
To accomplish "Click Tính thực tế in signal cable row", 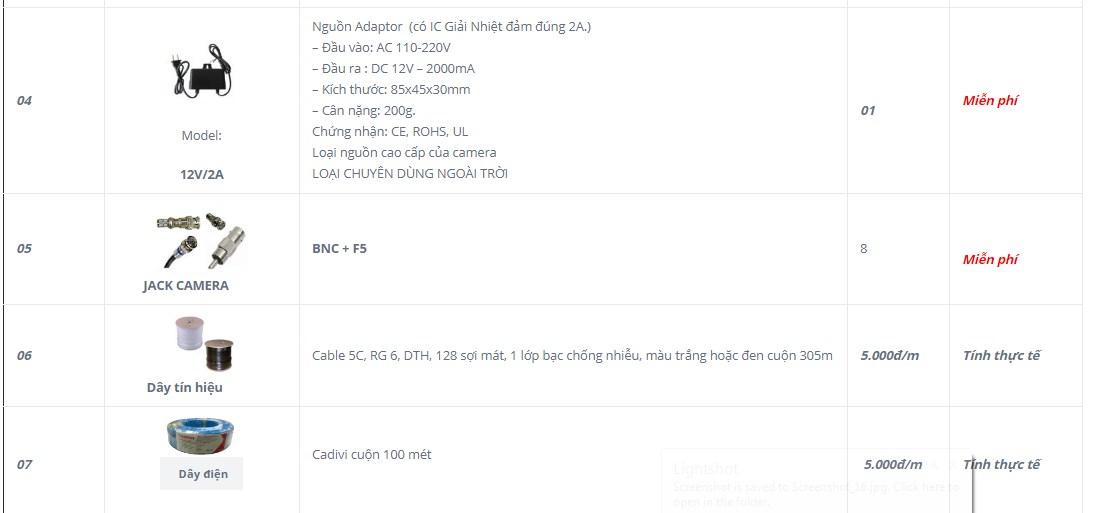I will tap(1001, 355).
